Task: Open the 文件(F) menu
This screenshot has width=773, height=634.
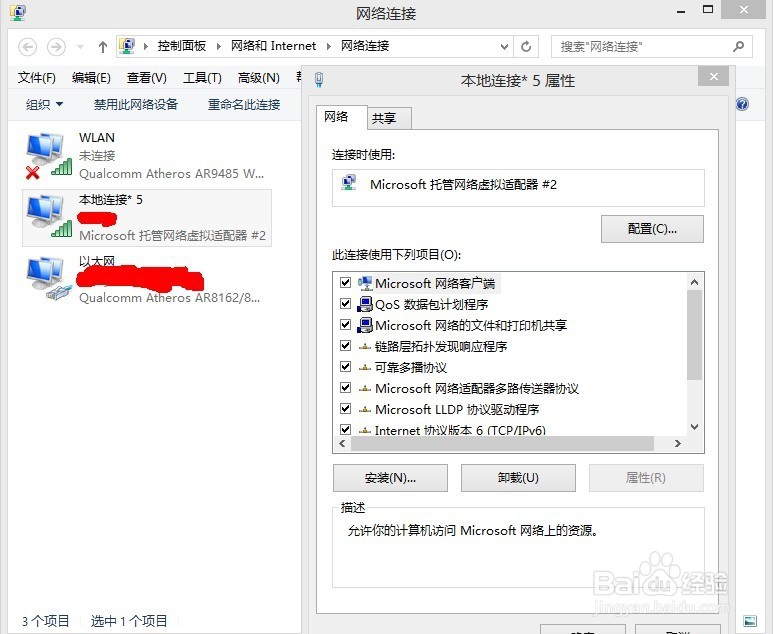Action: click(37, 77)
